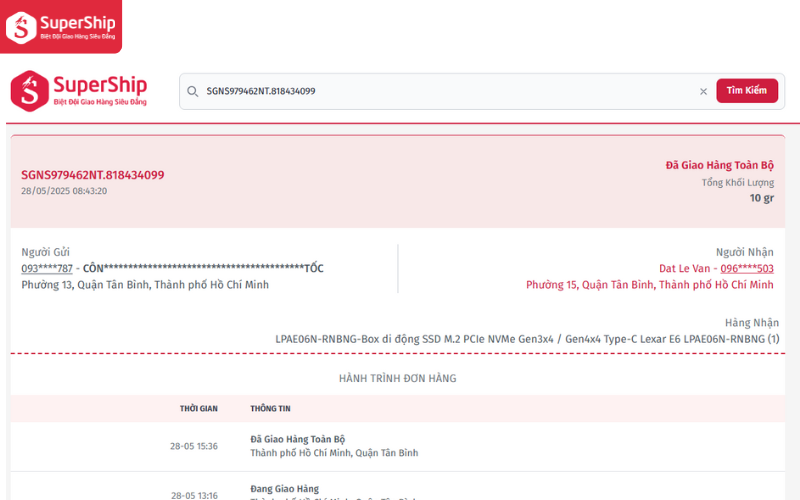Screen dimensions: 800x500
Task: Click the THỜI GIAN column header
Action: click(198, 408)
